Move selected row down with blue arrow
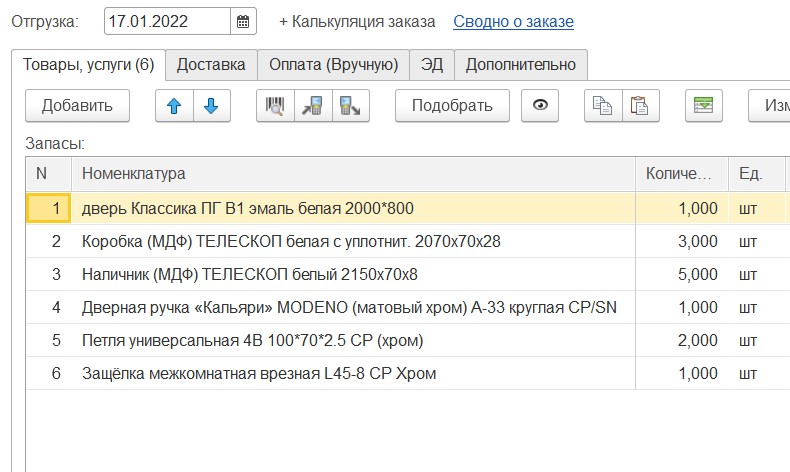The width and height of the screenshot is (790, 472). point(211,106)
